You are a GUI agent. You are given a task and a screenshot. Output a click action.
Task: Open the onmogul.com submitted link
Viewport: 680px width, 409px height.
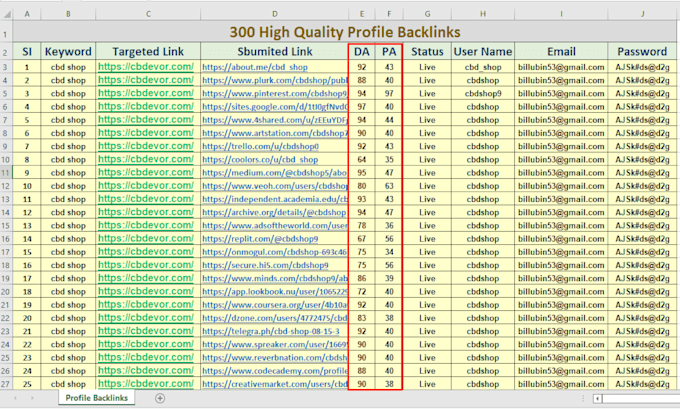(275, 252)
